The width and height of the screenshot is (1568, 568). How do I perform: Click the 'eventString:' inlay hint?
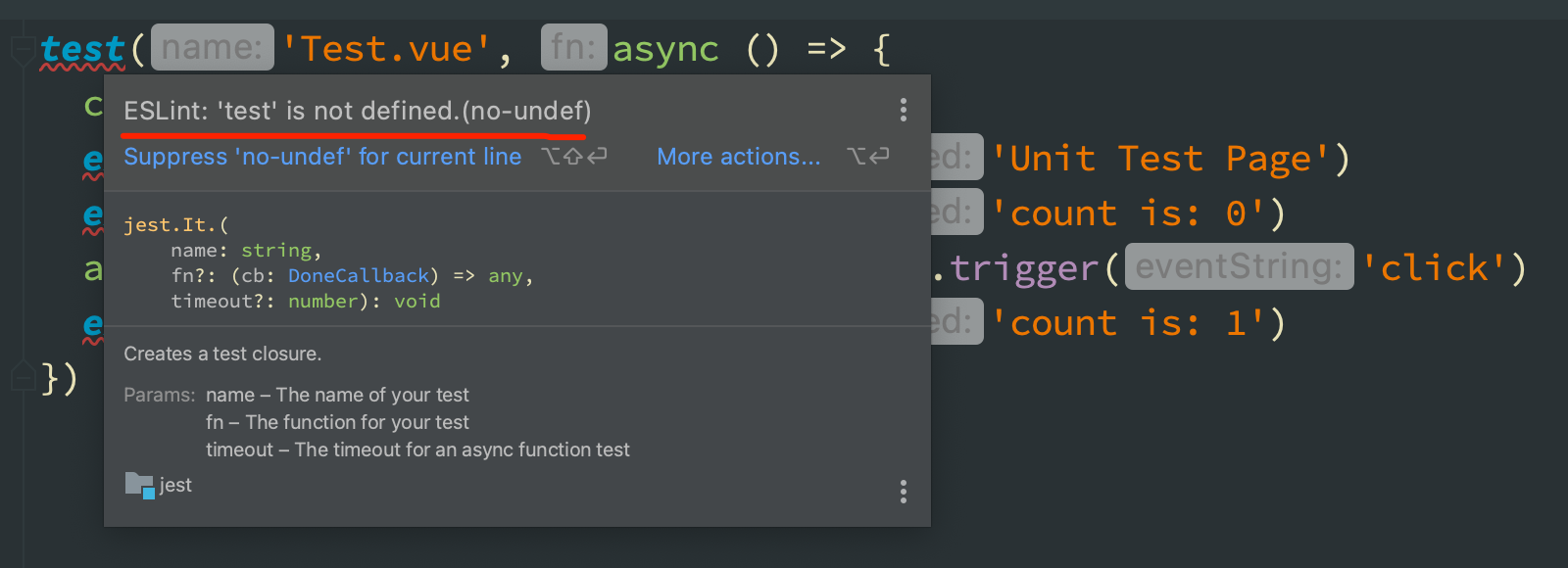[1239, 266]
